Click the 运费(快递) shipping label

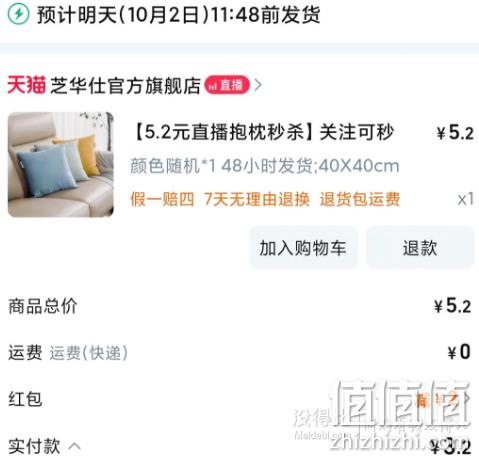click(x=89, y=352)
